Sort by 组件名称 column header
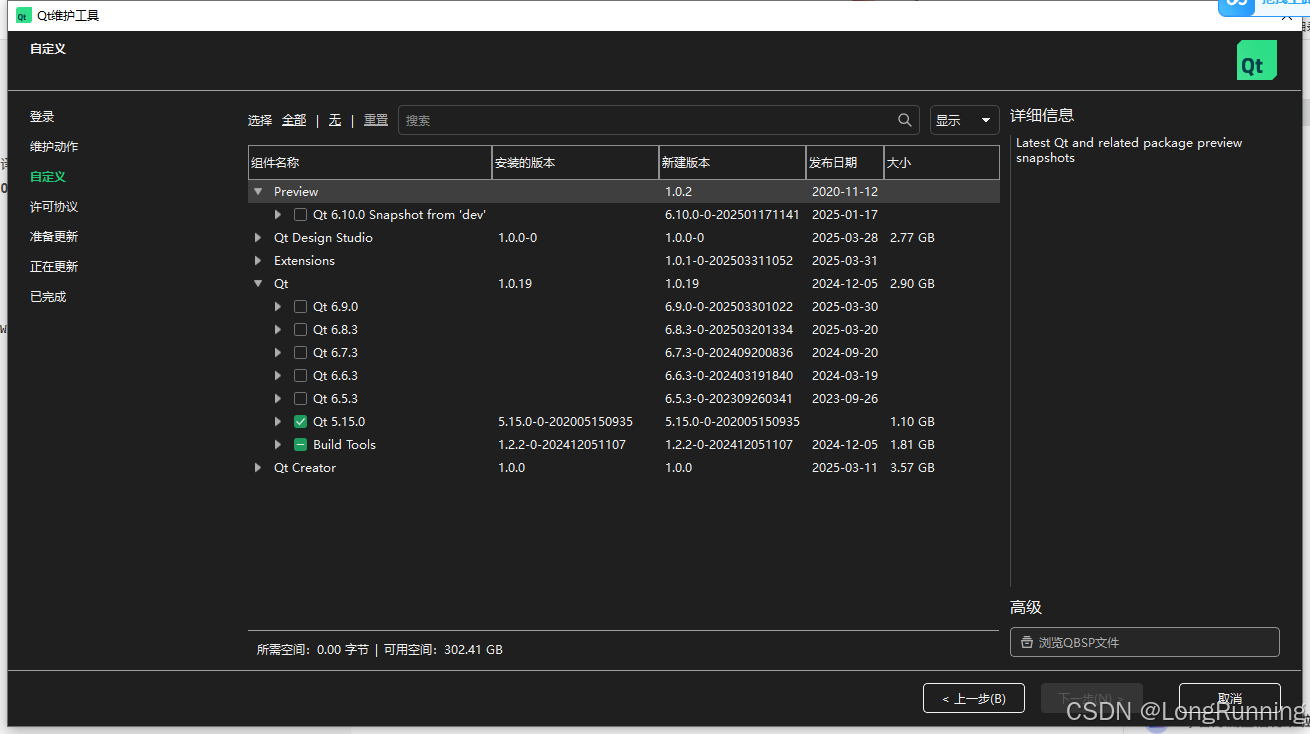Image resolution: width=1310 pixels, height=734 pixels. (370, 162)
